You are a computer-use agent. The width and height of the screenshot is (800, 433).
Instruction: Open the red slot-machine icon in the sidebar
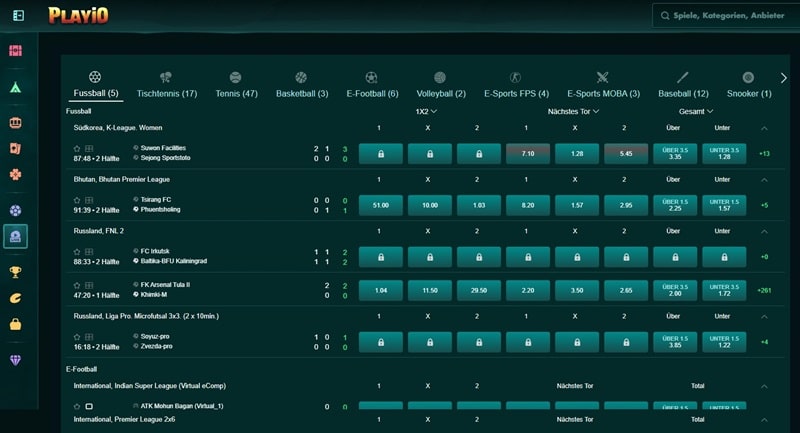(15, 50)
